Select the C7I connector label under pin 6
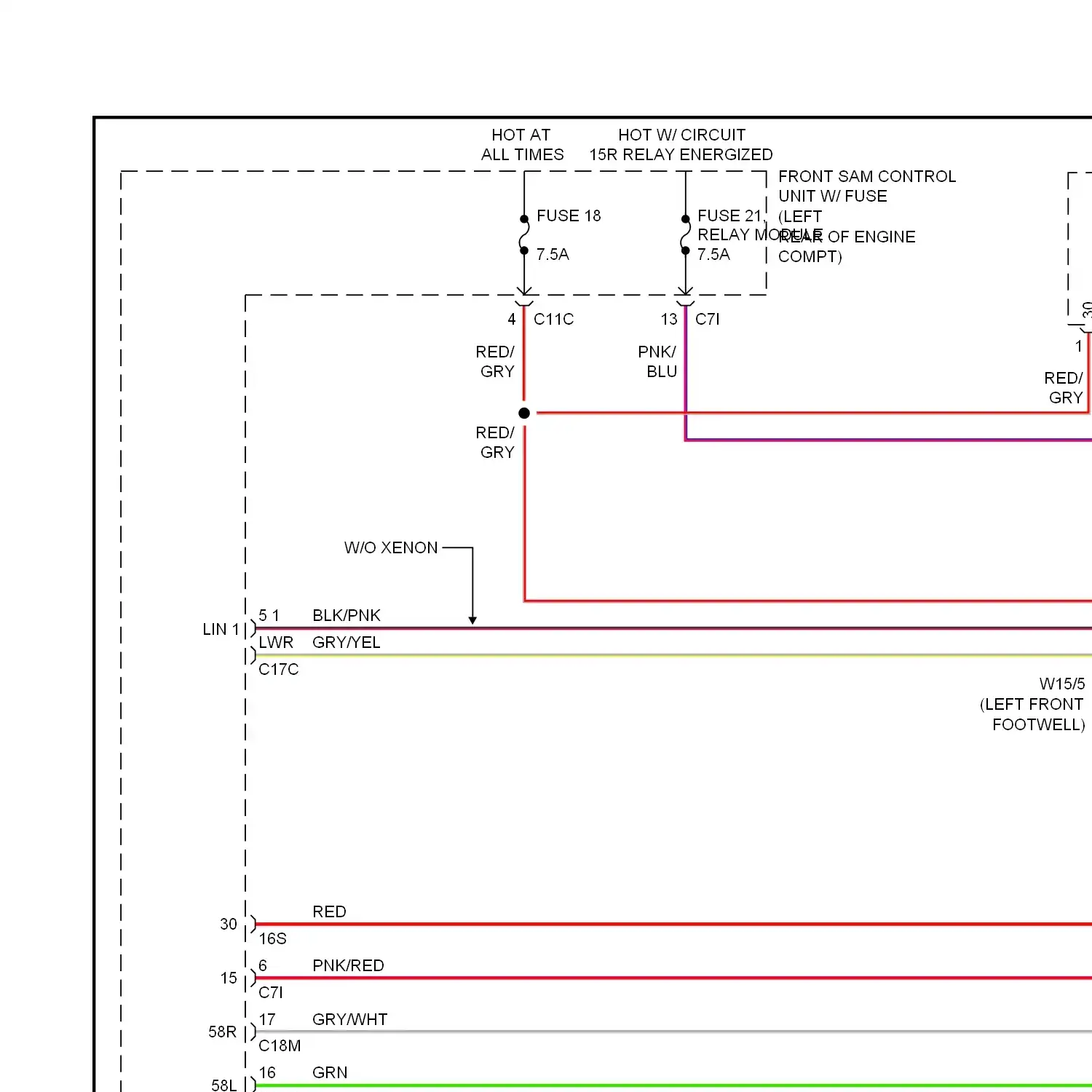The image size is (1092, 1092). 271,992
